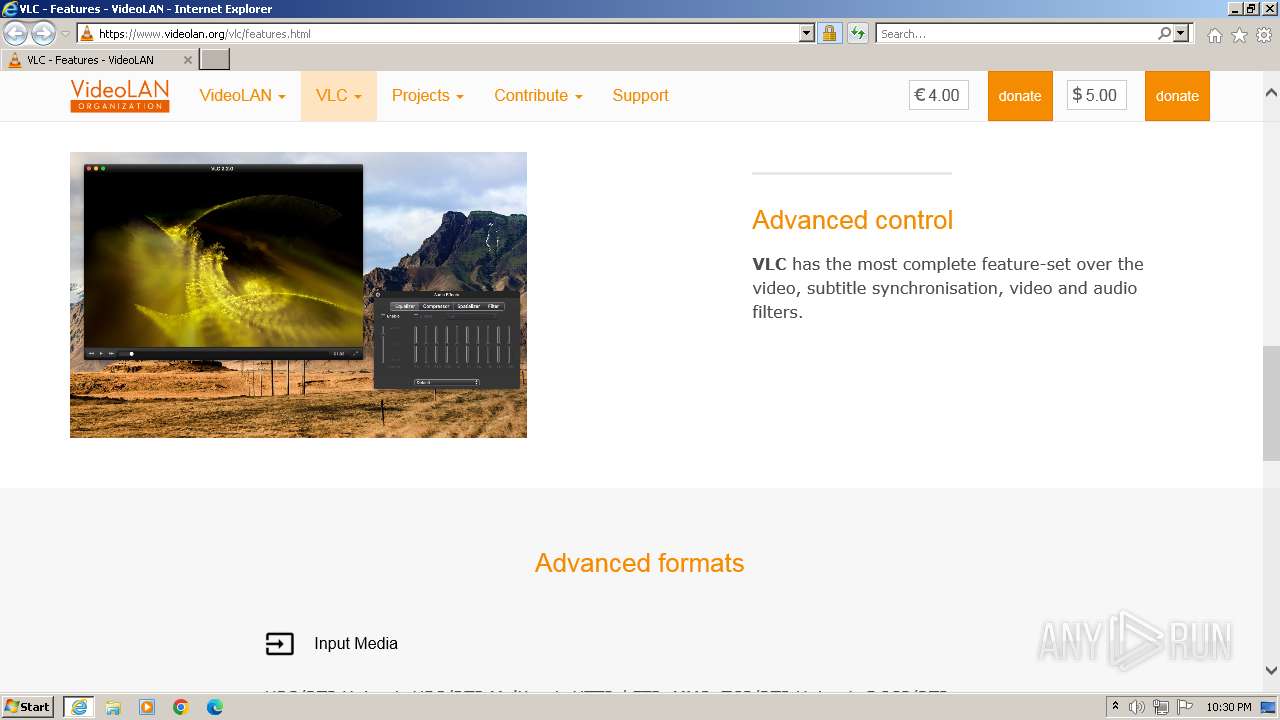Click the Advanced formats heading

(x=640, y=563)
